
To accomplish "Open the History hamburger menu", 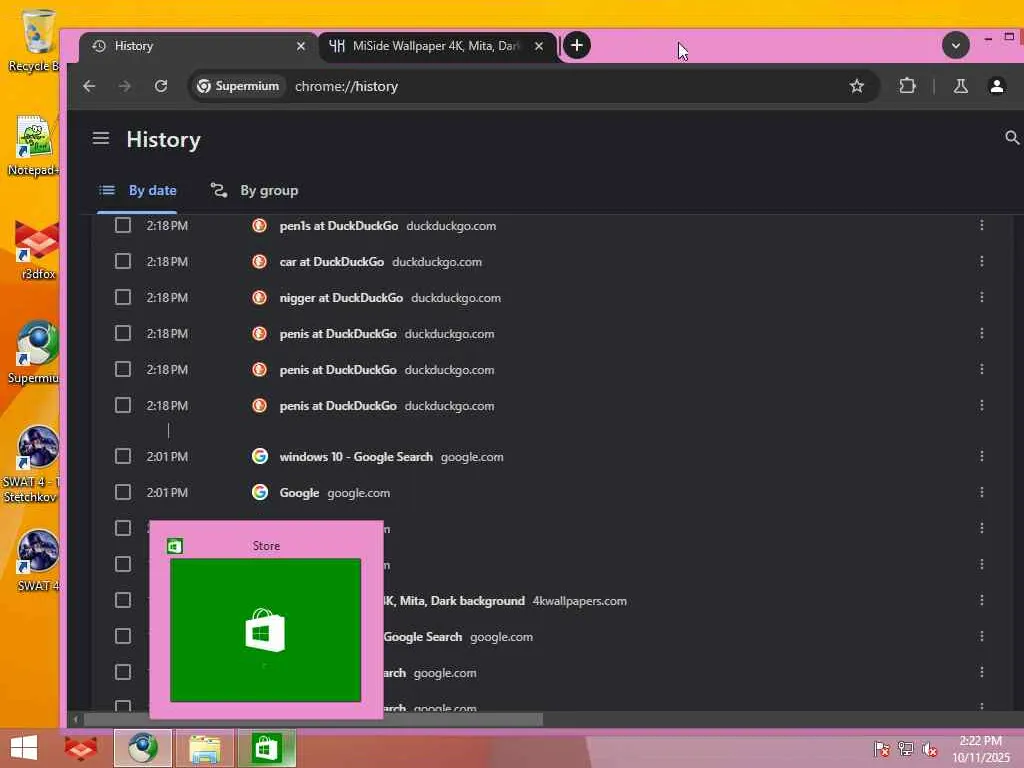I will [x=101, y=138].
